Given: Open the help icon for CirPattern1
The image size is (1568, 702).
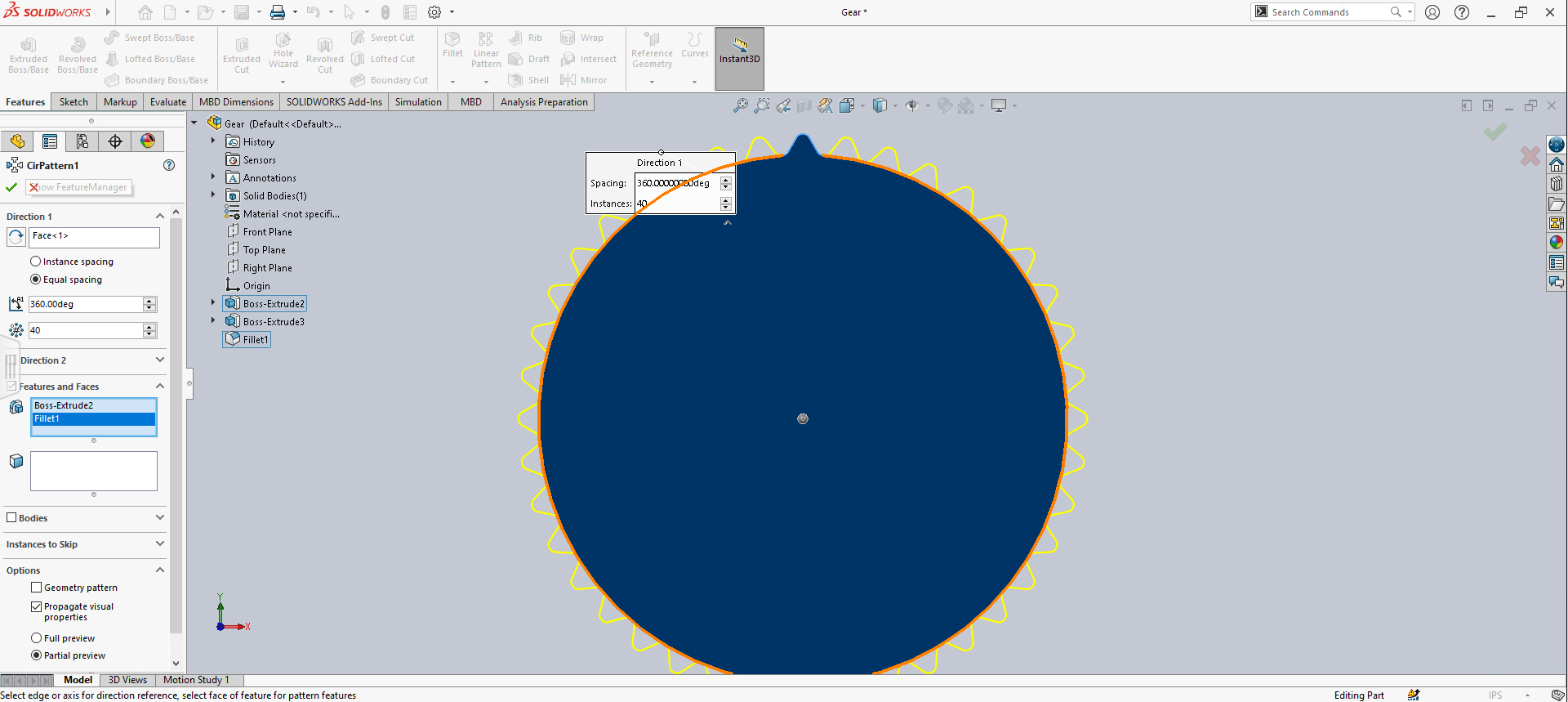Looking at the screenshot, I should coord(169,165).
